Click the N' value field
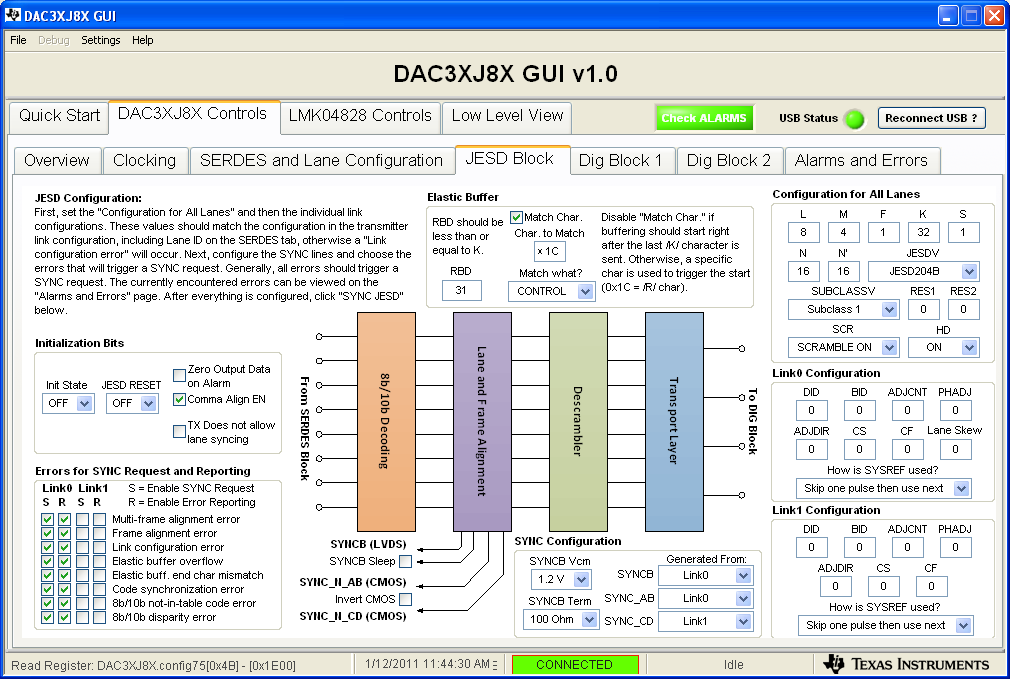Screen dimensions: 1010x679 click(843, 271)
